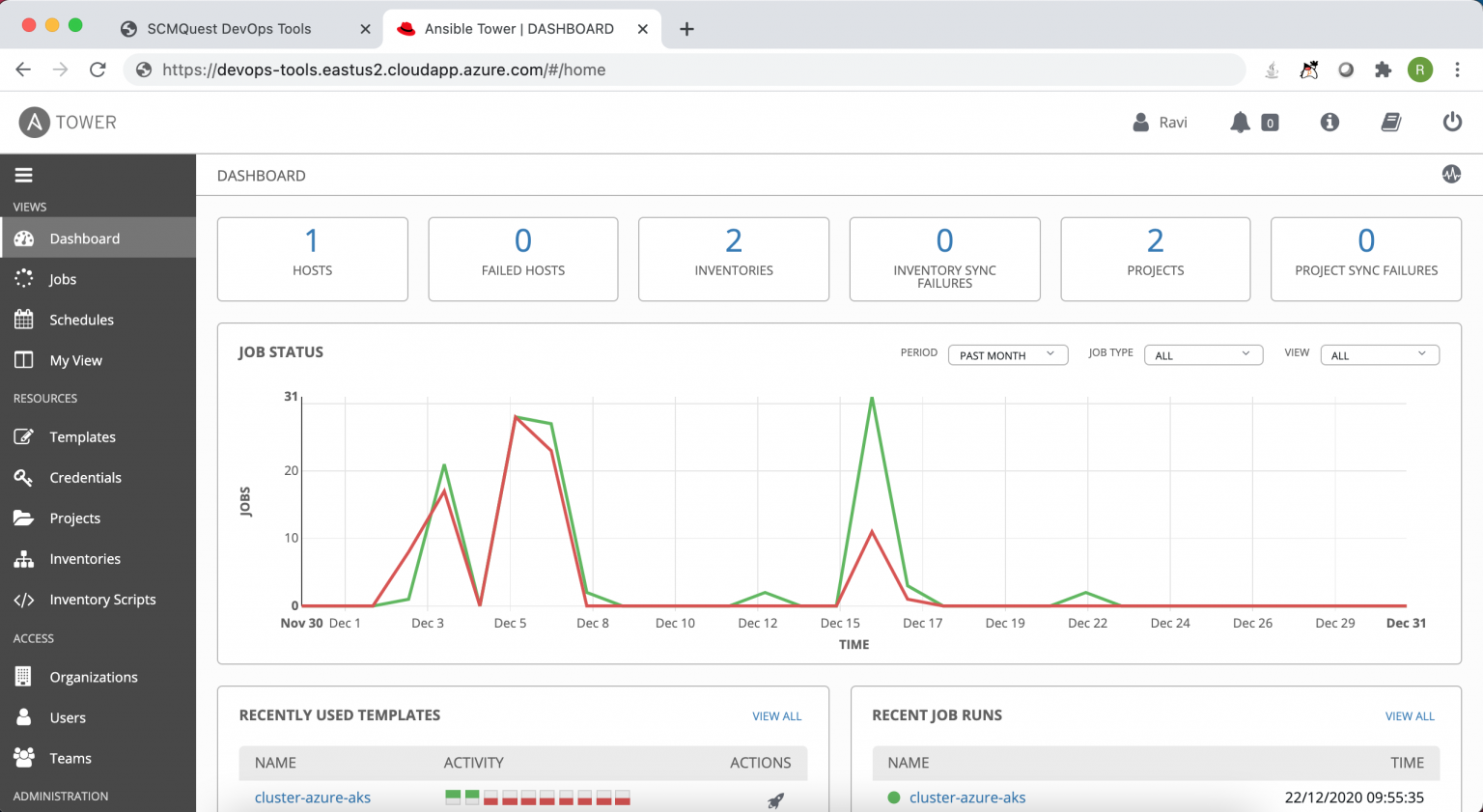Change the Period dropdown from PAST MONTH
Image resolution: width=1483 pixels, height=812 pixels.
point(1007,354)
